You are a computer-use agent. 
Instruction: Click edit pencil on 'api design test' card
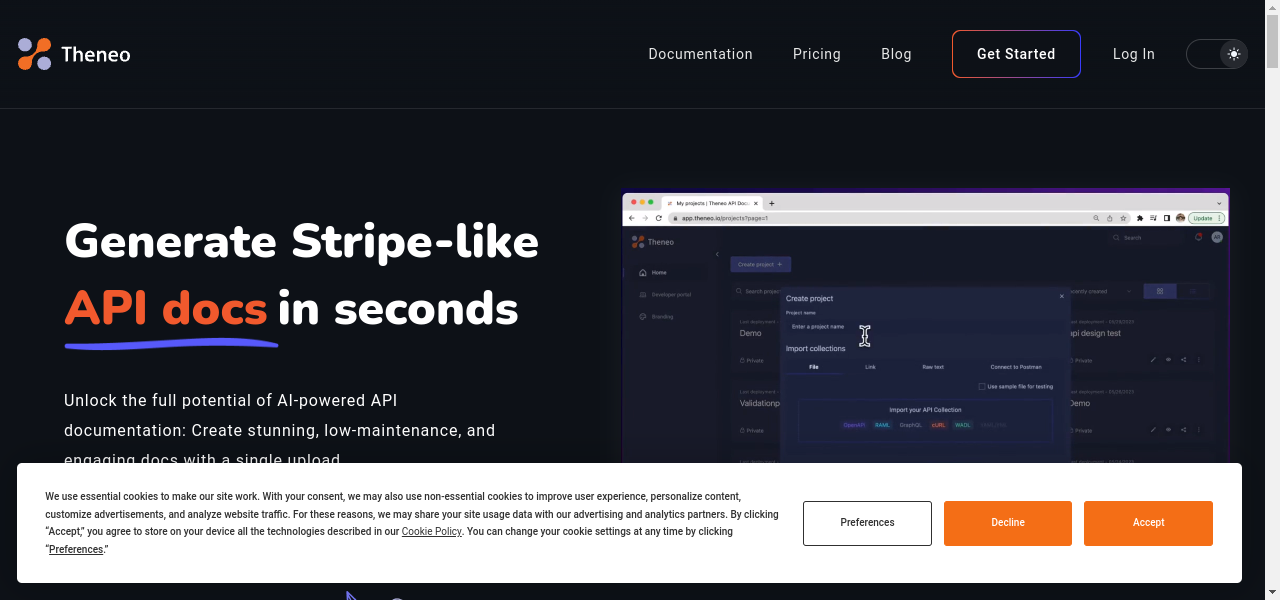click(1153, 360)
